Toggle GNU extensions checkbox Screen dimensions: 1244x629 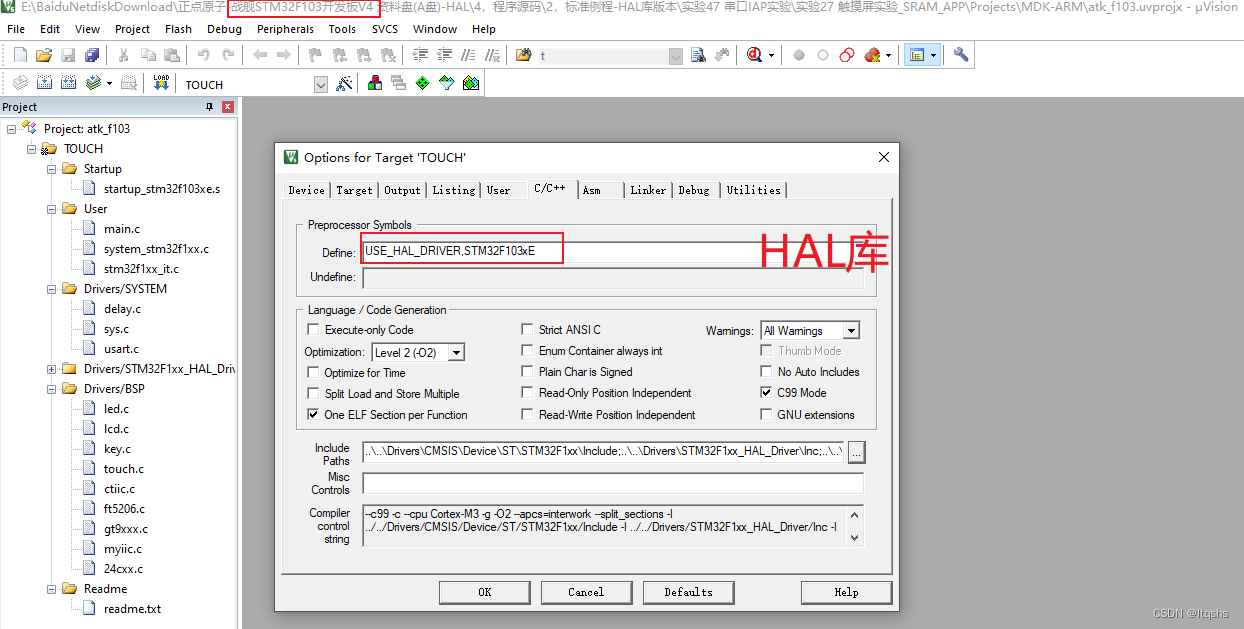point(767,415)
